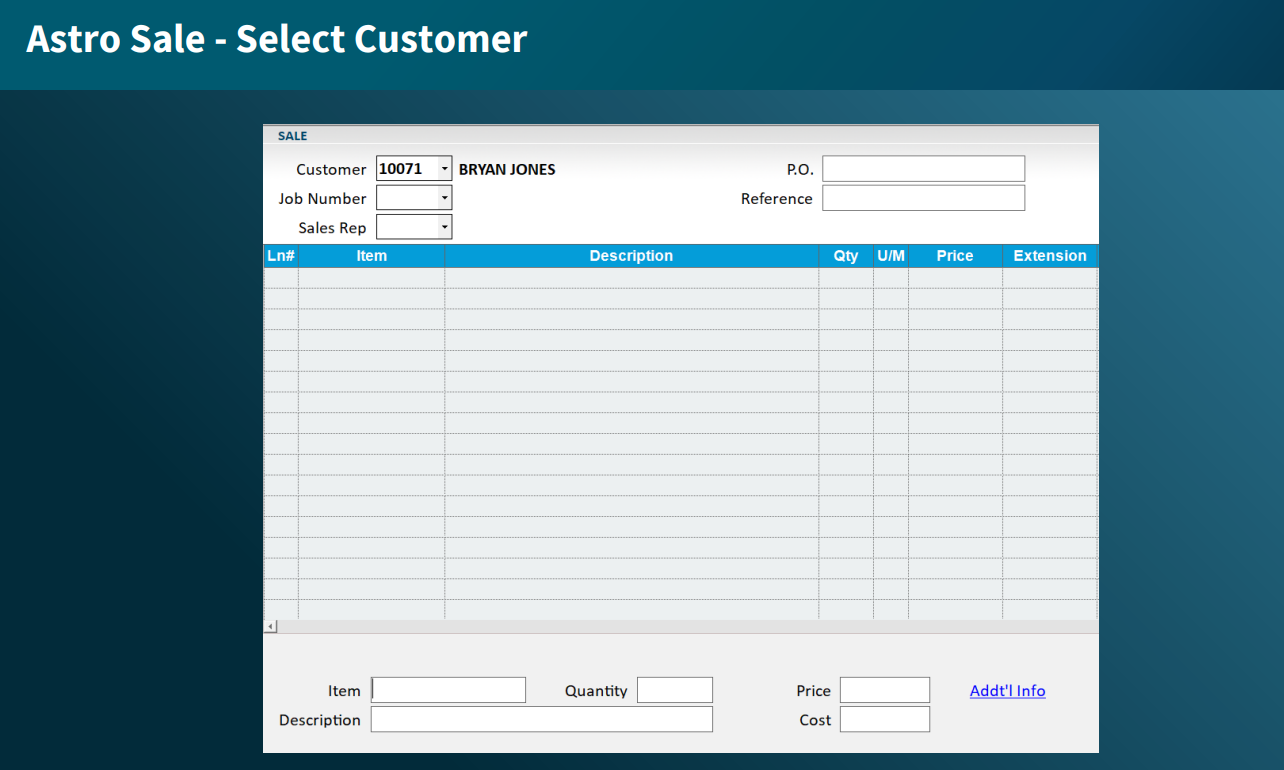Viewport: 1284px width, 770px height.
Task: Select the Cost input field
Action: (x=884, y=719)
